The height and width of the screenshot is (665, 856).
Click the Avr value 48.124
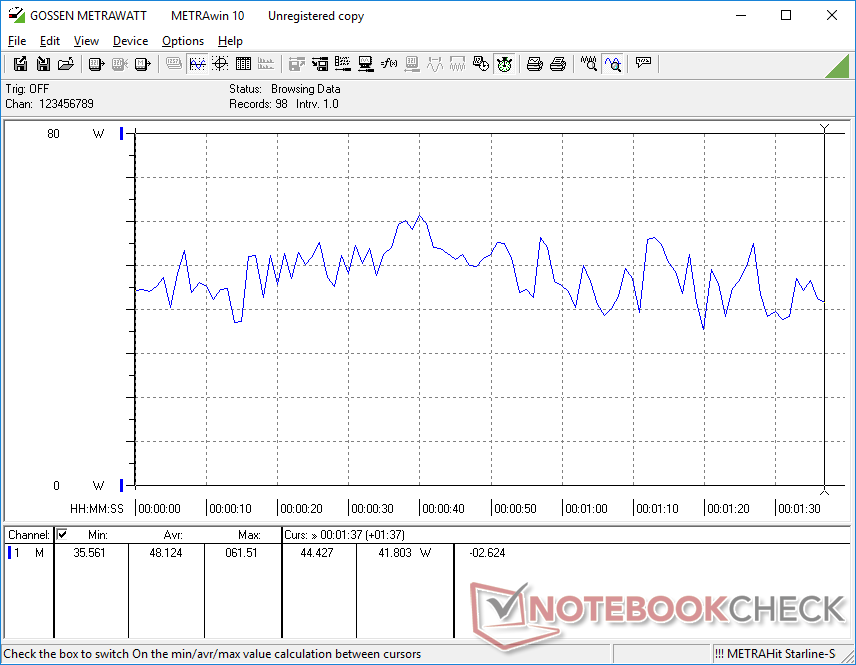pyautogui.click(x=166, y=553)
